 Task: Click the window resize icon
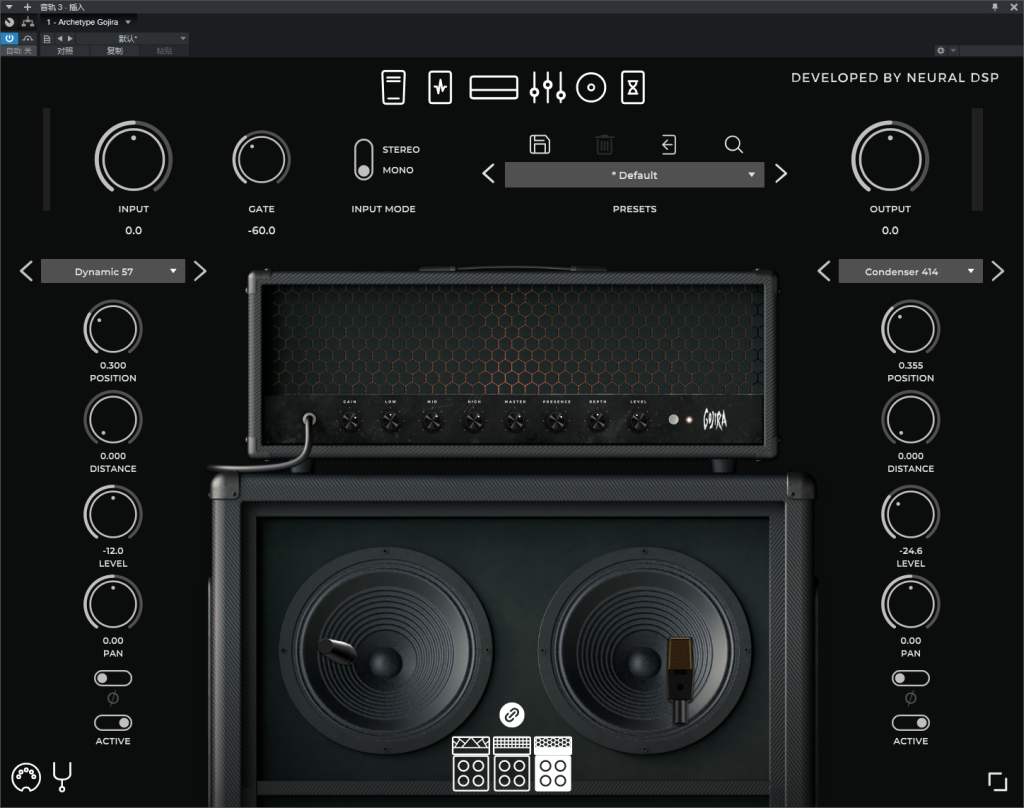997,781
